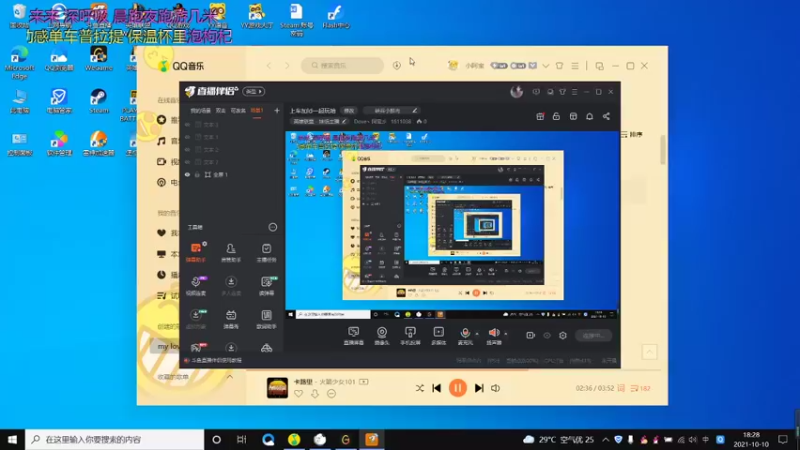Open the 歌词助手 tool icon

(266, 318)
